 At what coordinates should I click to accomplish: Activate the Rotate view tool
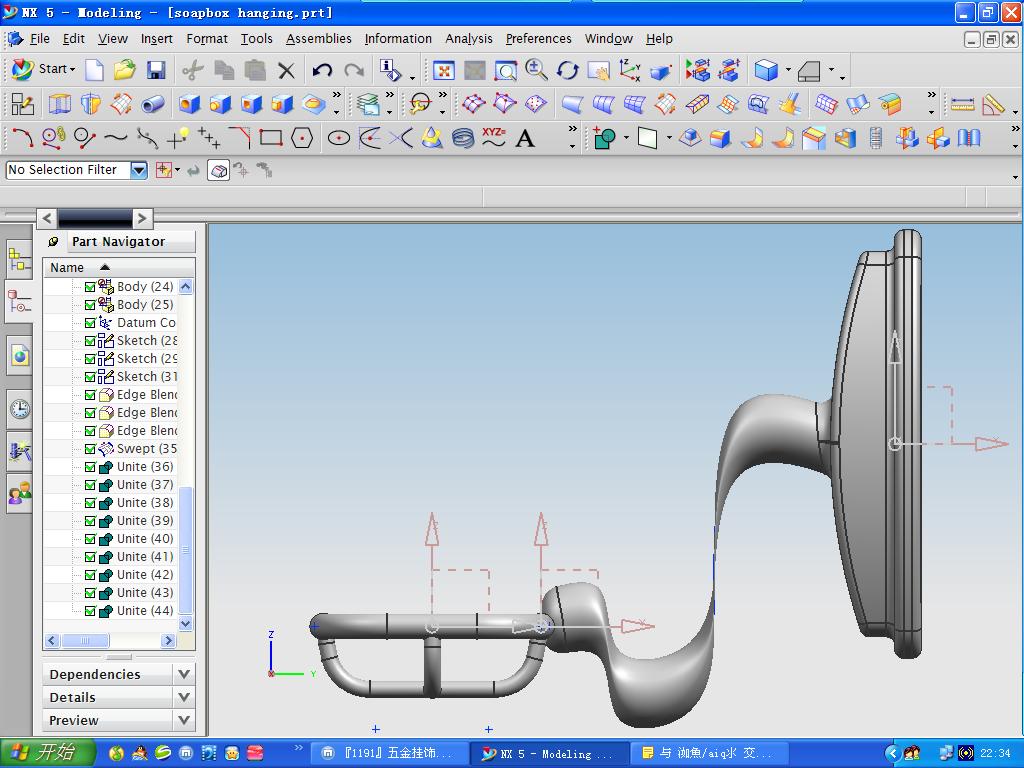[x=568, y=70]
